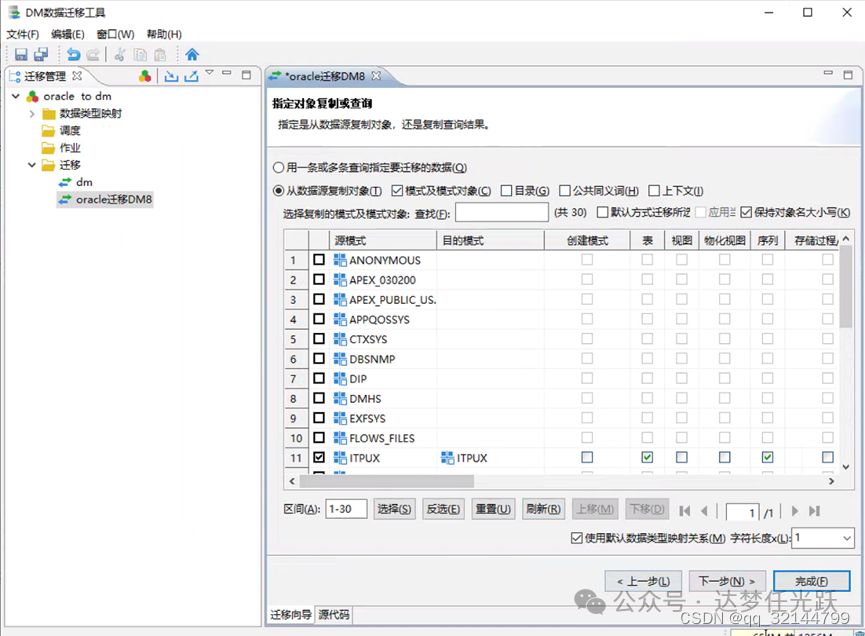
Task: Click the Save icon in toolbar
Action: [21, 54]
